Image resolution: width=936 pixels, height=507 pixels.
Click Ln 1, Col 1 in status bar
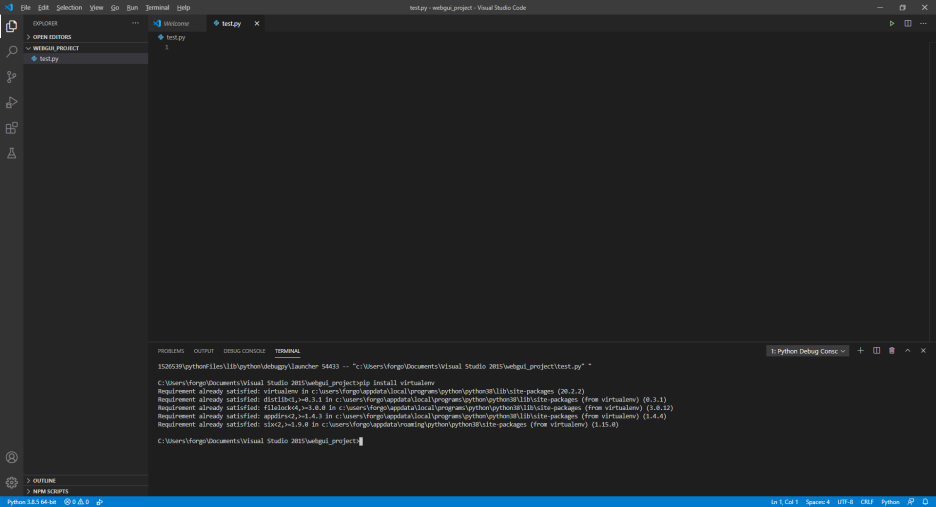[x=784, y=502]
